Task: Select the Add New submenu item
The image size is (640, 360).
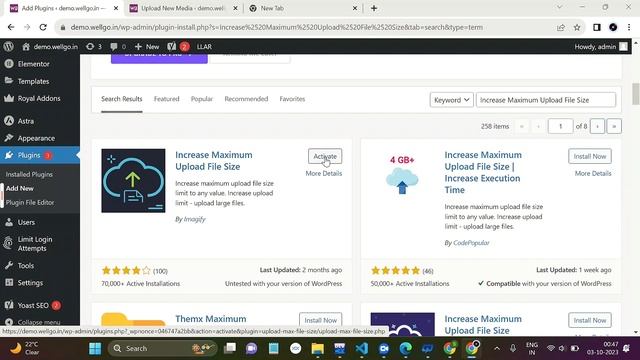Action: [20, 188]
